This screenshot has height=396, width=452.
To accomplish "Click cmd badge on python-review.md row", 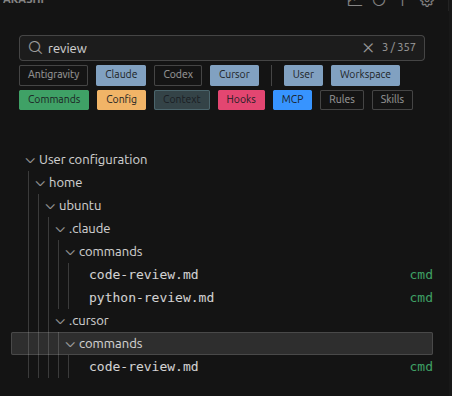I will coord(421,298).
